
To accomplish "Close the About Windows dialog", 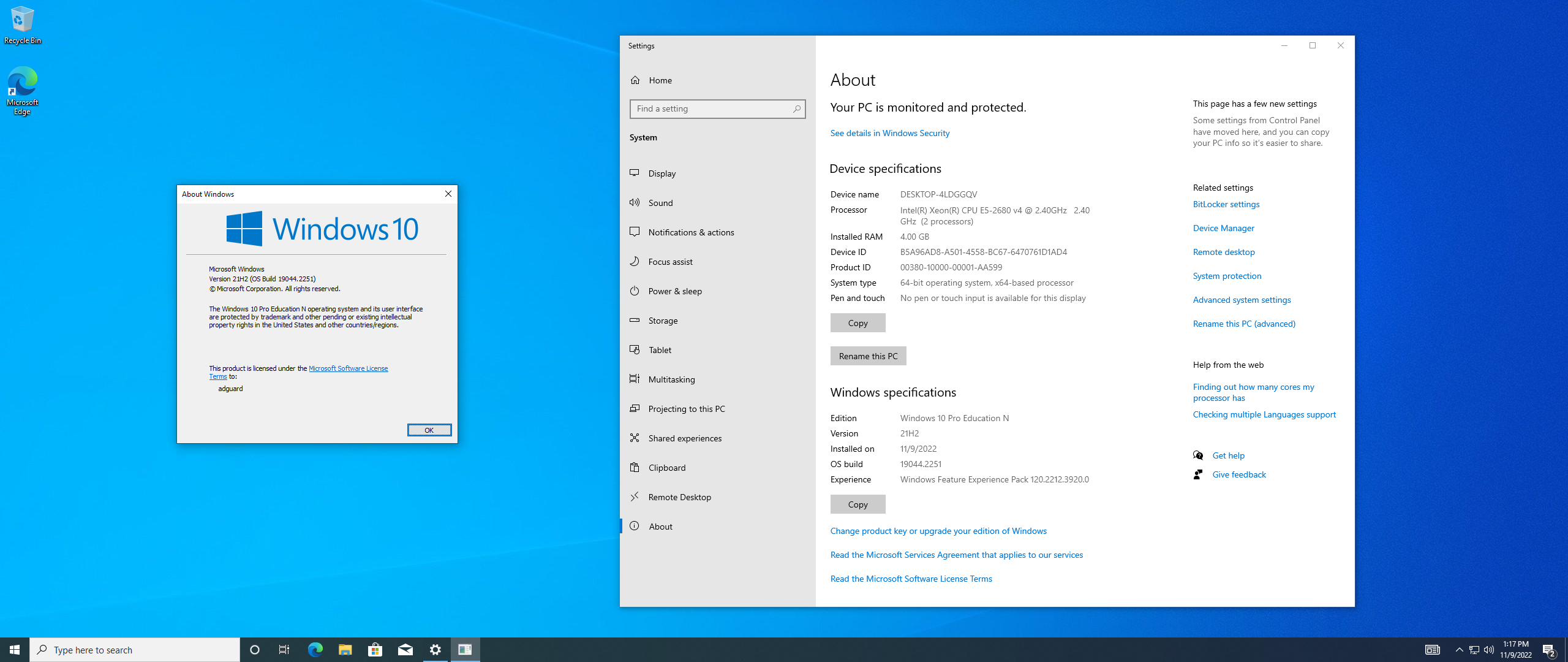I will pos(448,194).
